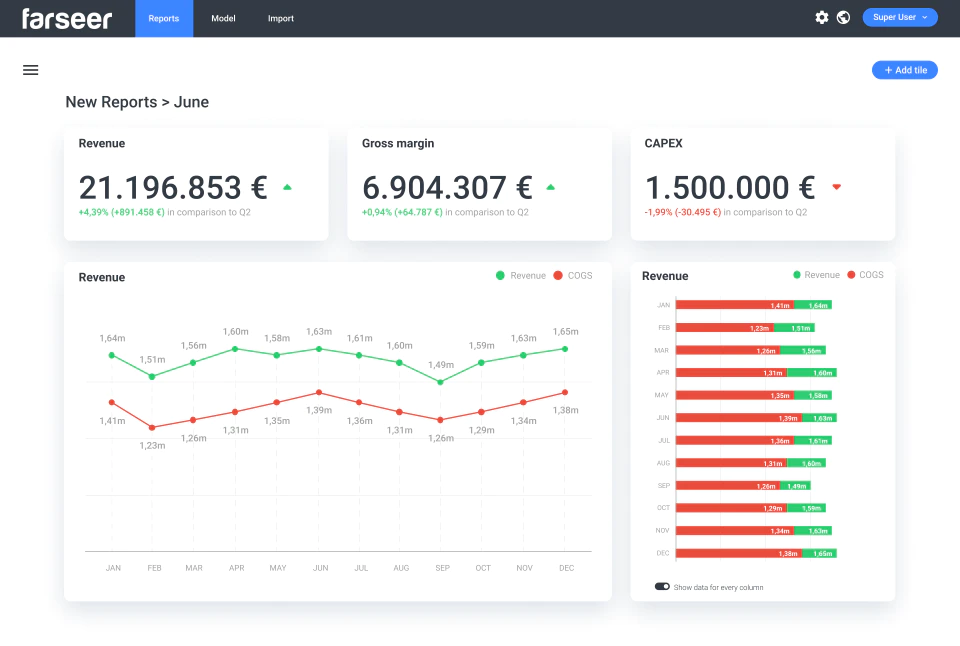Click the green up arrow beside Gross margin
The height and width of the screenshot is (646, 960).
[x=550, y=187]
